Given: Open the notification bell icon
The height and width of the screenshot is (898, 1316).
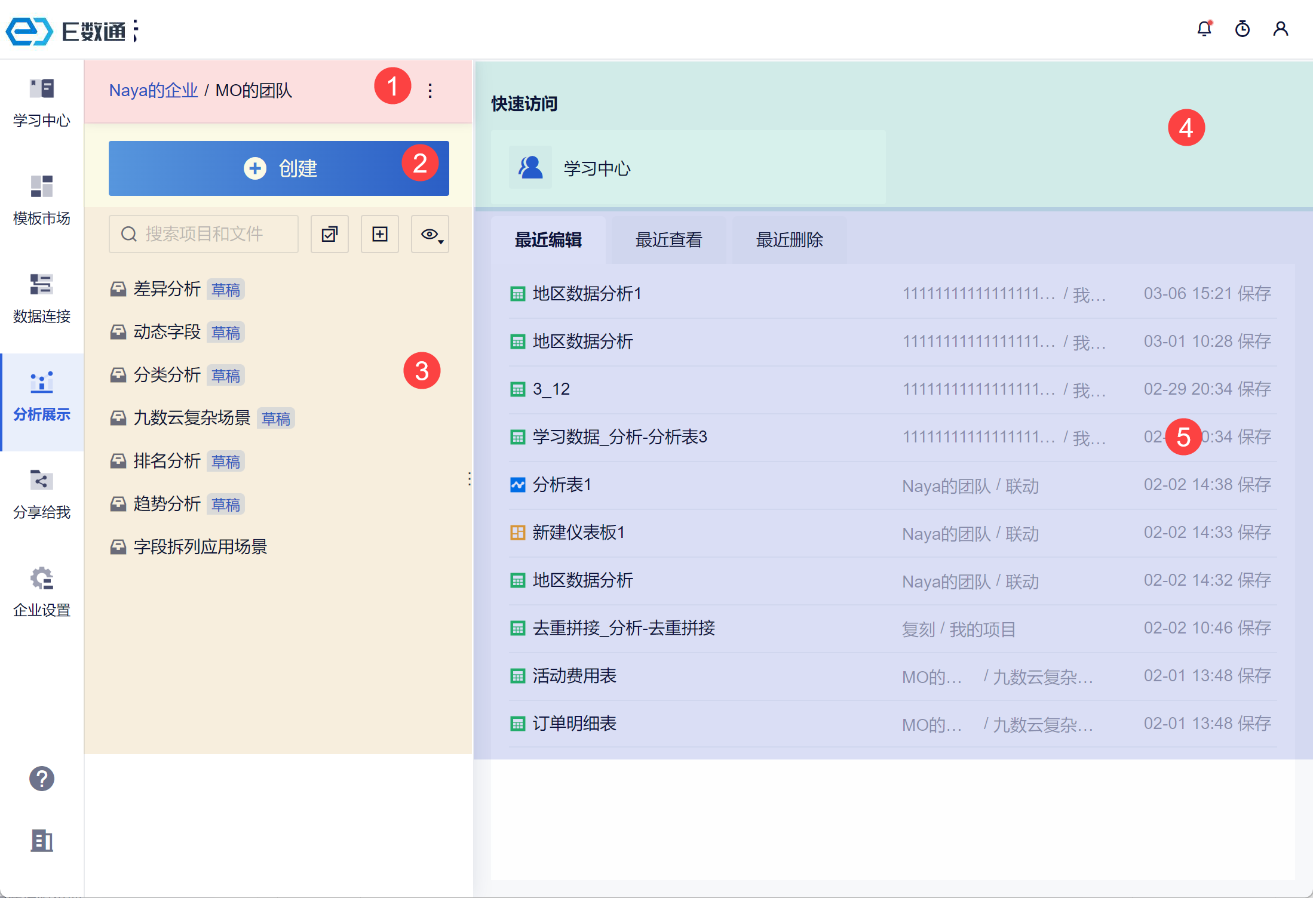Looking at the screenshot, I should 1204,29.
